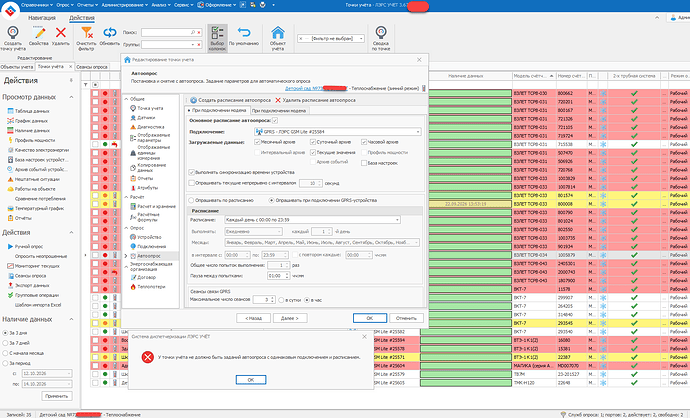This screenshot has width=690, height=418.
Task: Select Диагностика in the dialog tree
Action: pyautogui.click(x=150, y=127)
